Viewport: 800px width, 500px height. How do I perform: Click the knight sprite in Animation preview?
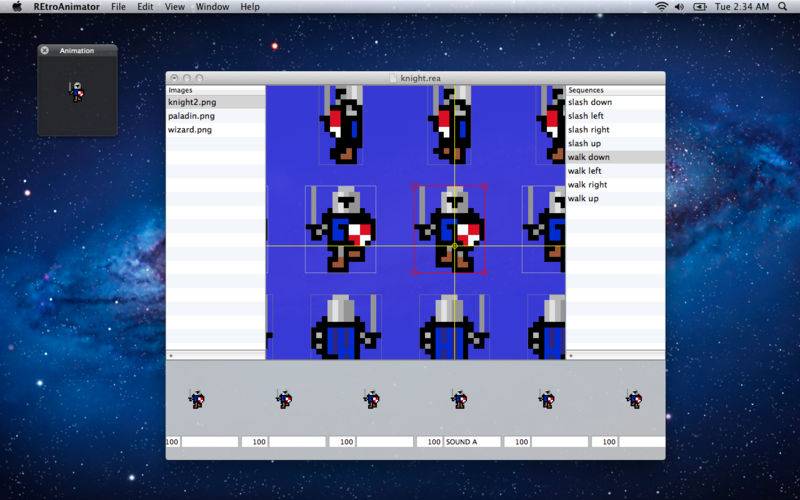77,92
